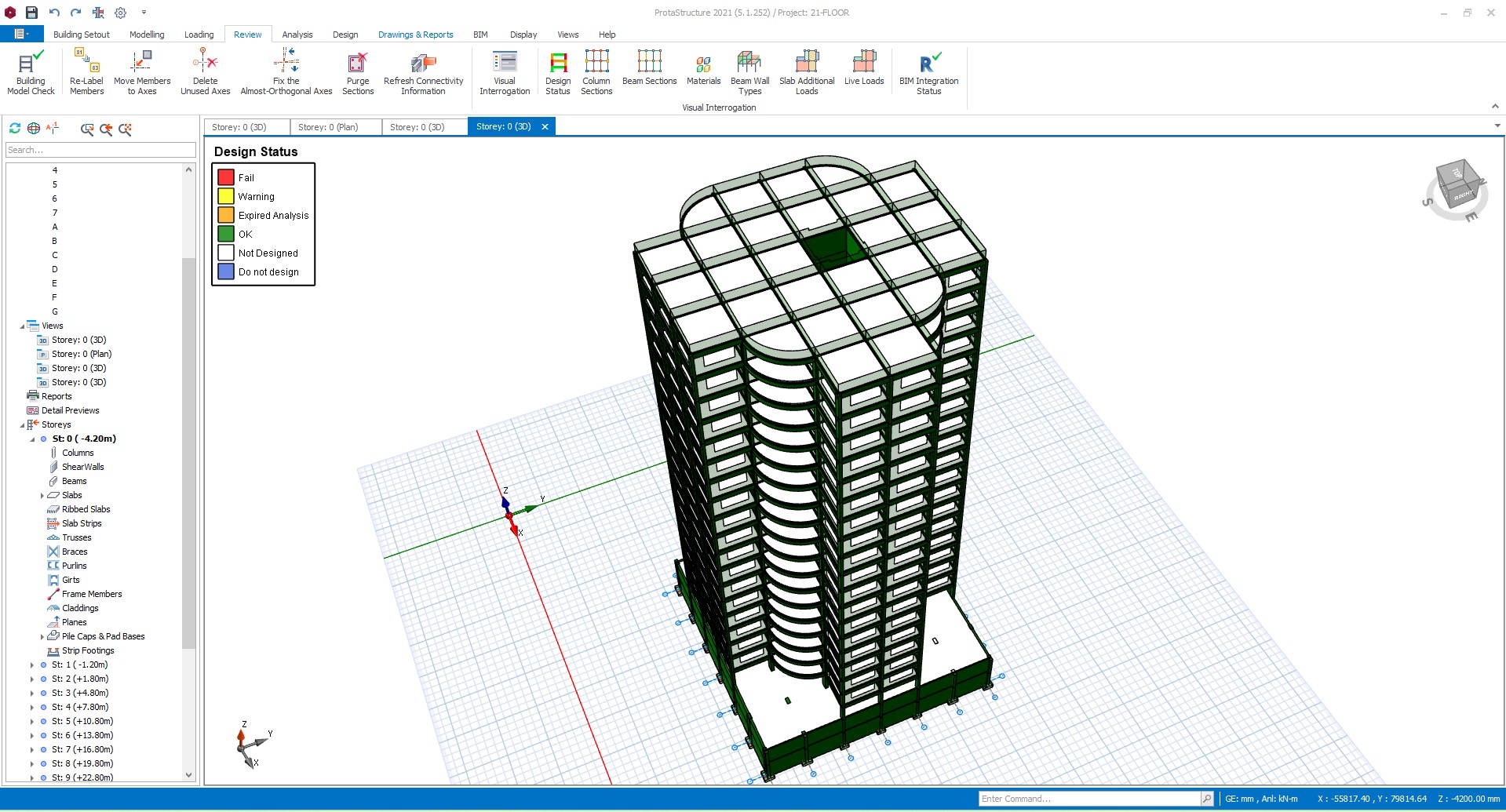Click the Enter Command input box
The height and width of the screenshot is (812, 1506).
(x=1089, y=799)
